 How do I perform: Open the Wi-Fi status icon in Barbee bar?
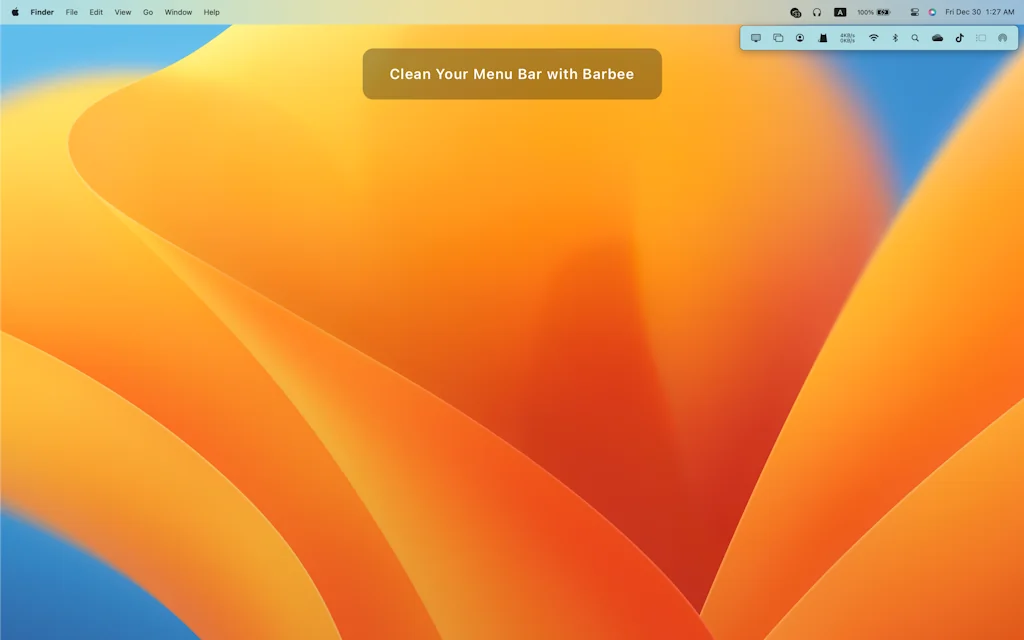tap(873, 37)
